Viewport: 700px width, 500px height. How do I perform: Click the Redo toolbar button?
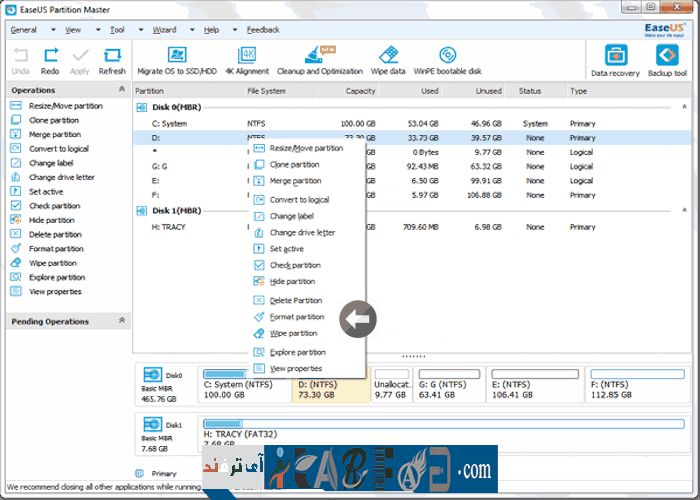(x=50, y=59)
